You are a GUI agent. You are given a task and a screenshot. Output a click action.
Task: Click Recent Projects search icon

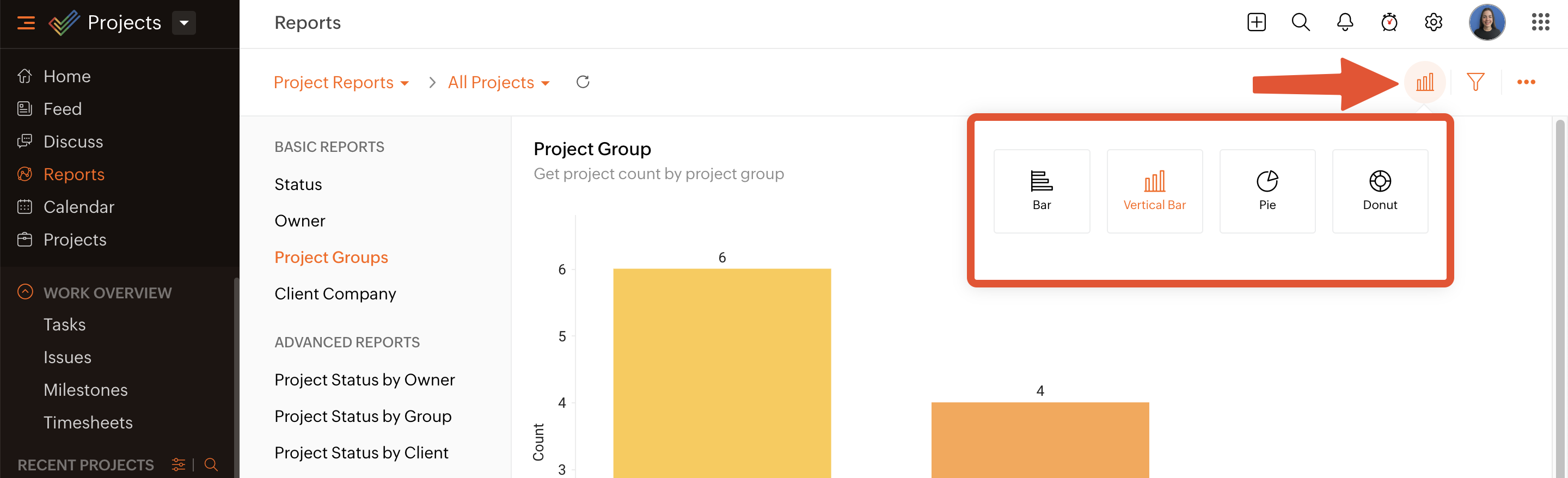tap(211, 464)
